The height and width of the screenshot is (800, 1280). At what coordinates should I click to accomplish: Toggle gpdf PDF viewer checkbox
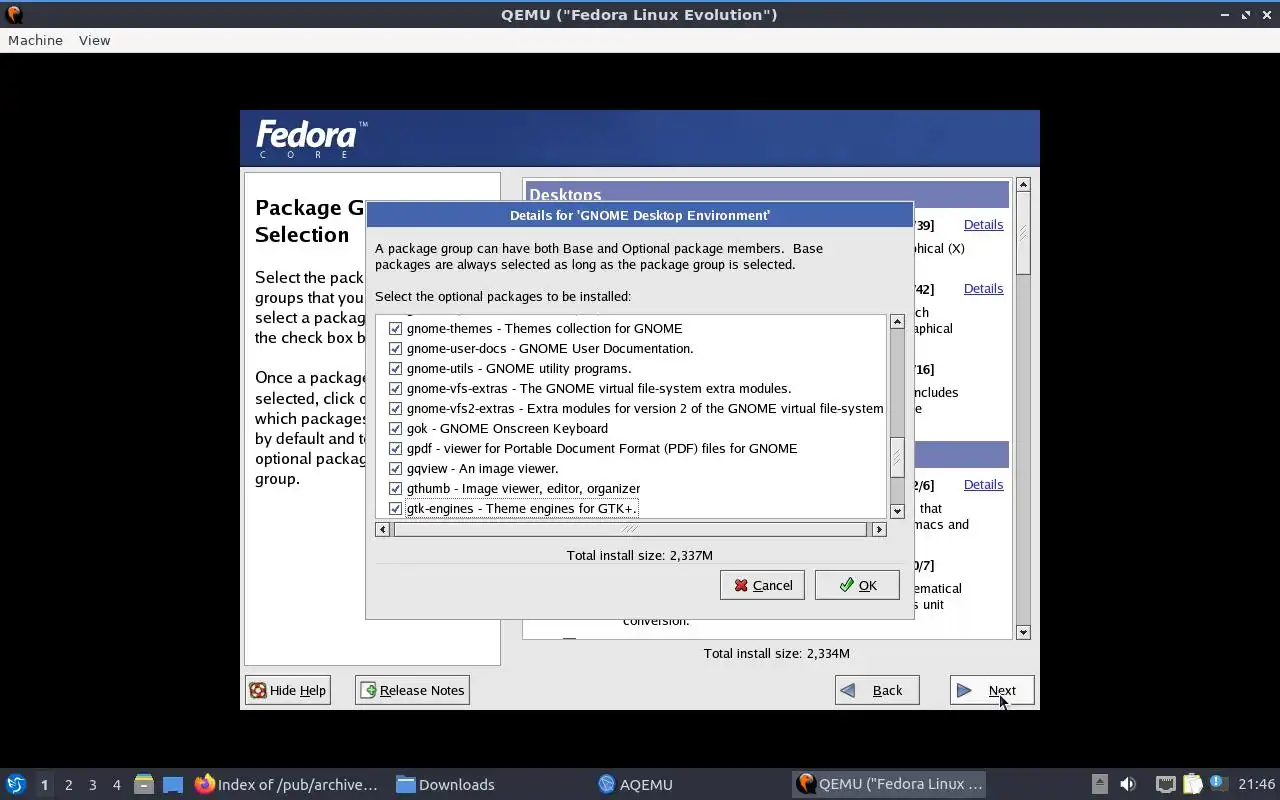point(395,448)
